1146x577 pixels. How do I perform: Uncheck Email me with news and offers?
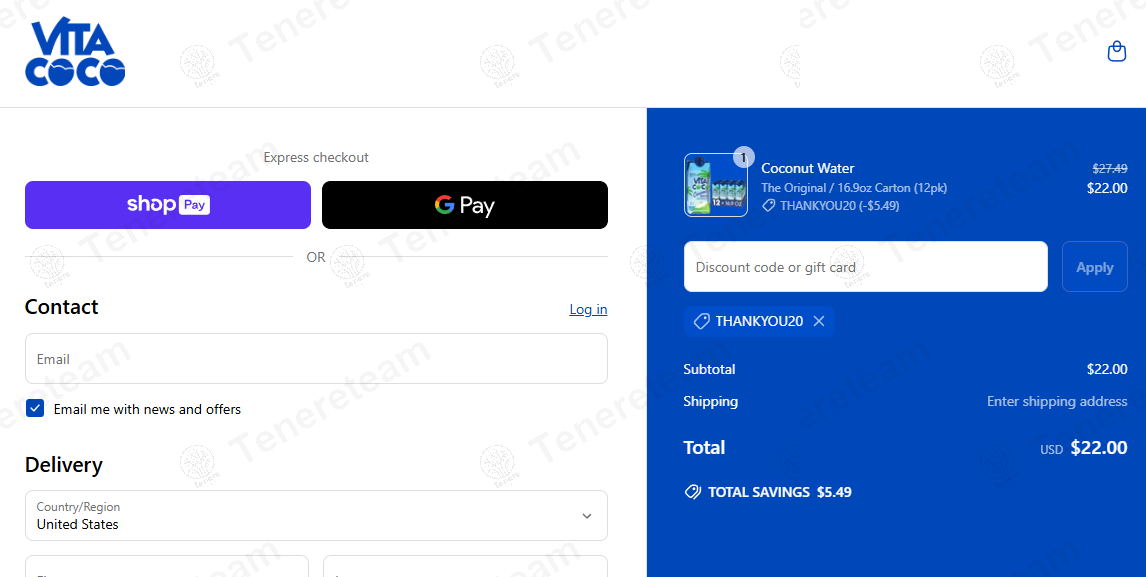point(35,408)
